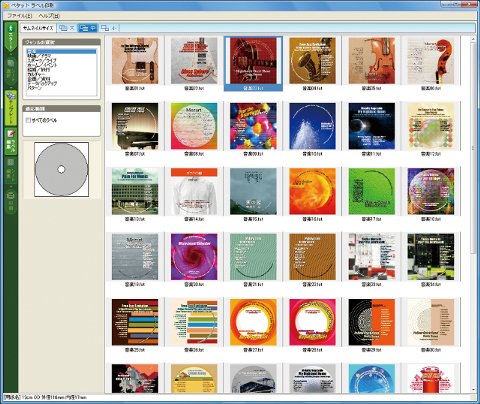Select the 音楽20 purple rose swirl template

(x=194, y=257)
